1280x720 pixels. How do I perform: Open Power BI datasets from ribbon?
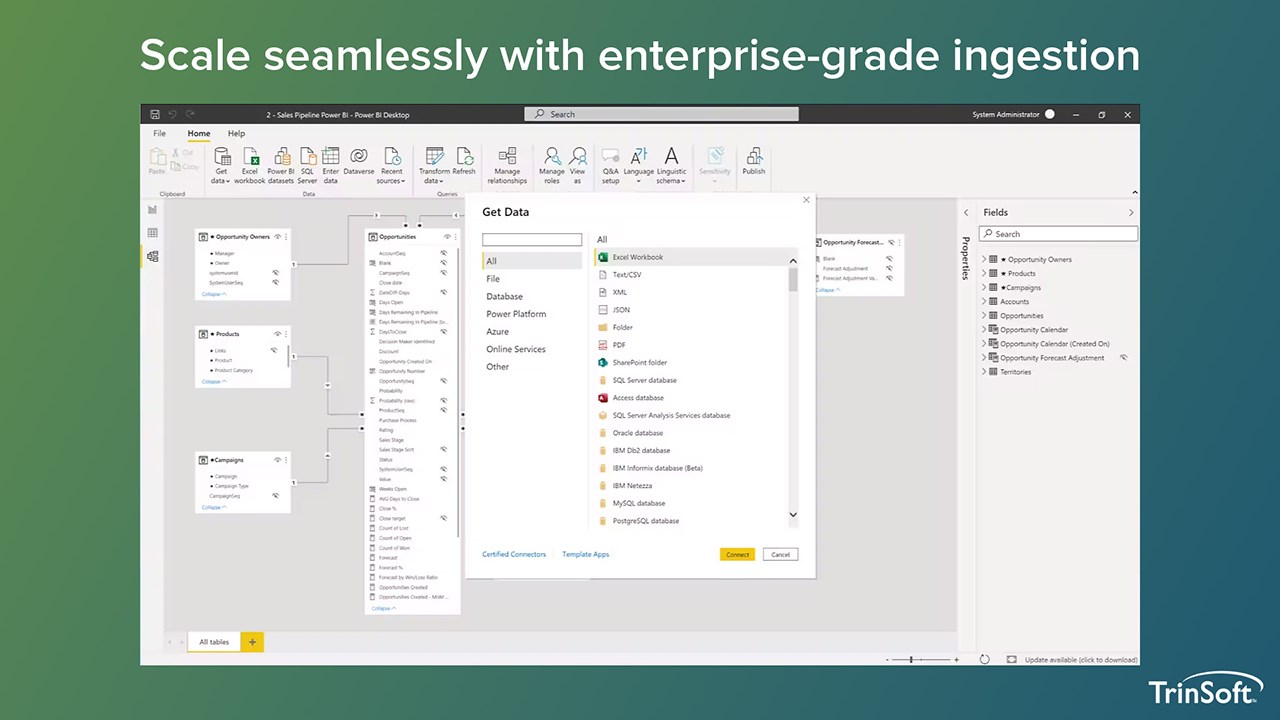(281, 165)
